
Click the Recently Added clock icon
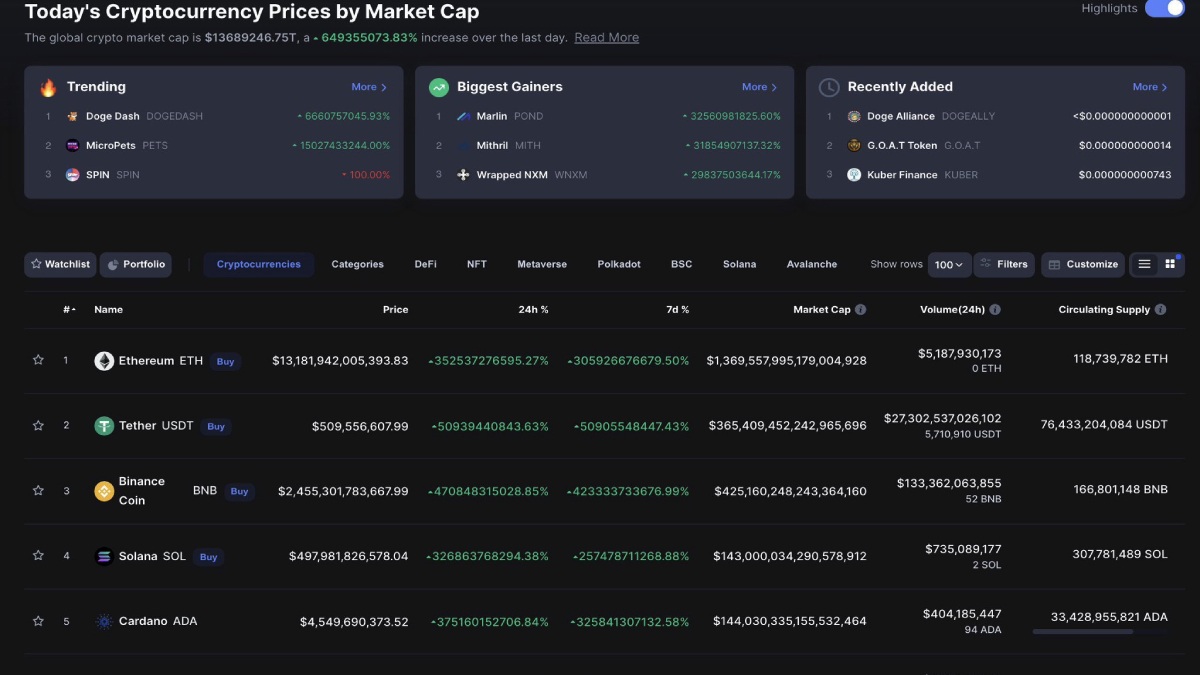coord(828,87)
